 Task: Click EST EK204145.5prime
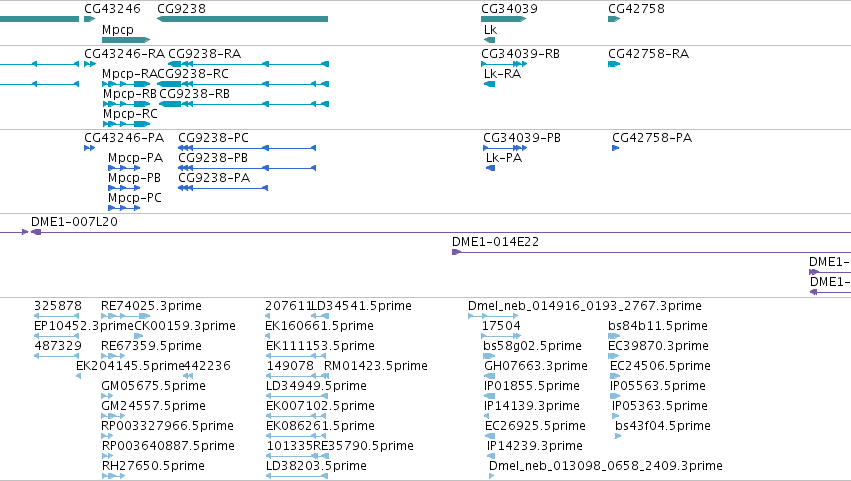tap(130, 366)
